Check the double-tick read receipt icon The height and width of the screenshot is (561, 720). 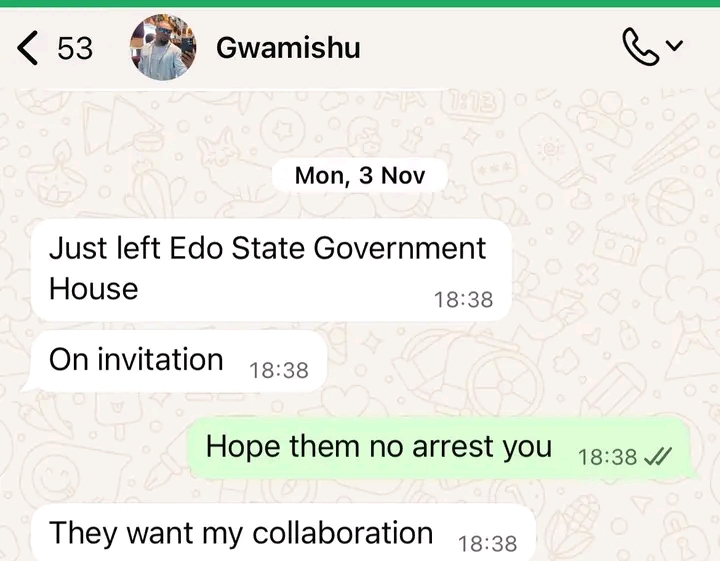coord(658,457)
